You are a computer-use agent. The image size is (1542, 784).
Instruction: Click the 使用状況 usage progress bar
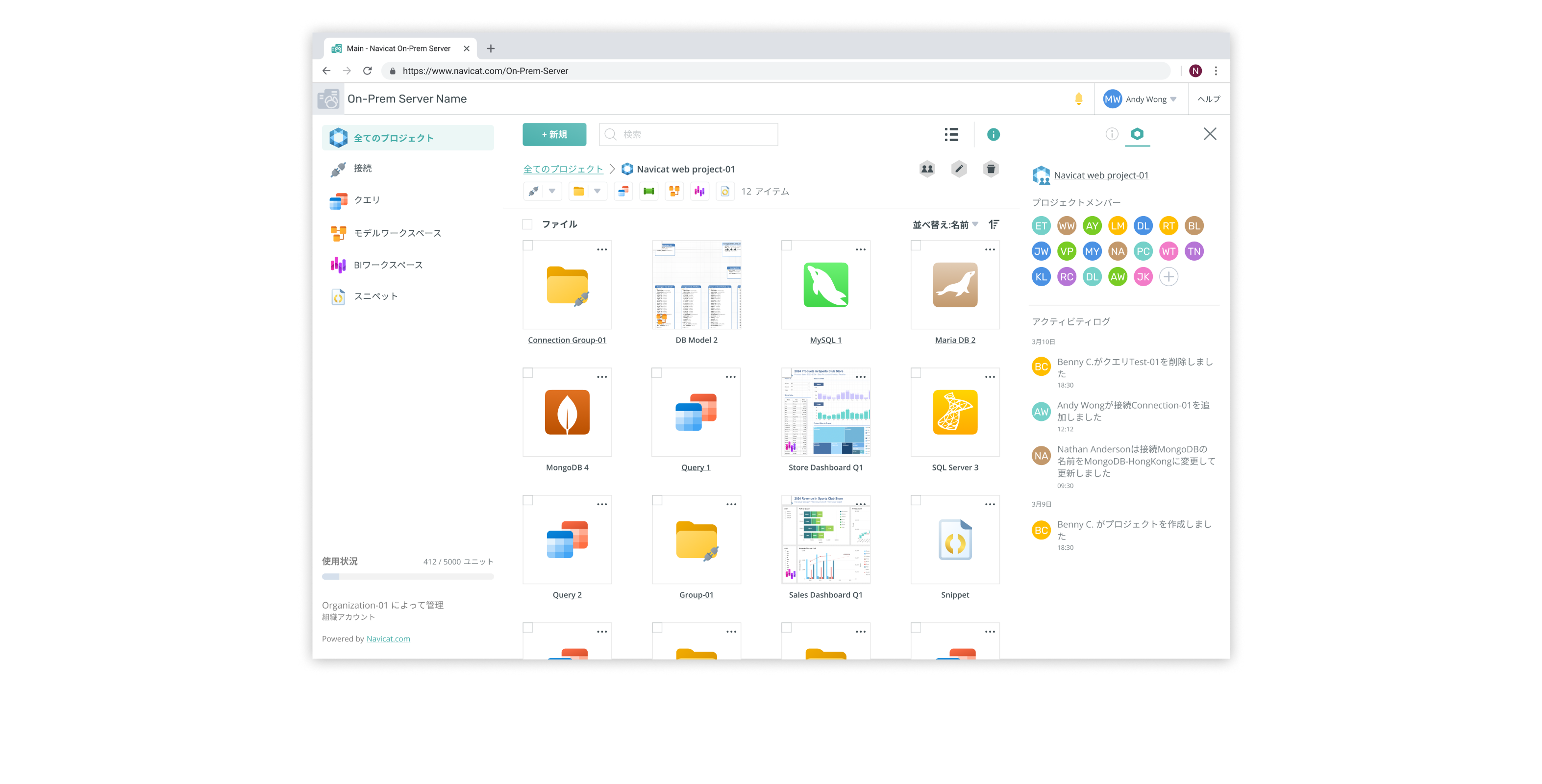point(408,577)
